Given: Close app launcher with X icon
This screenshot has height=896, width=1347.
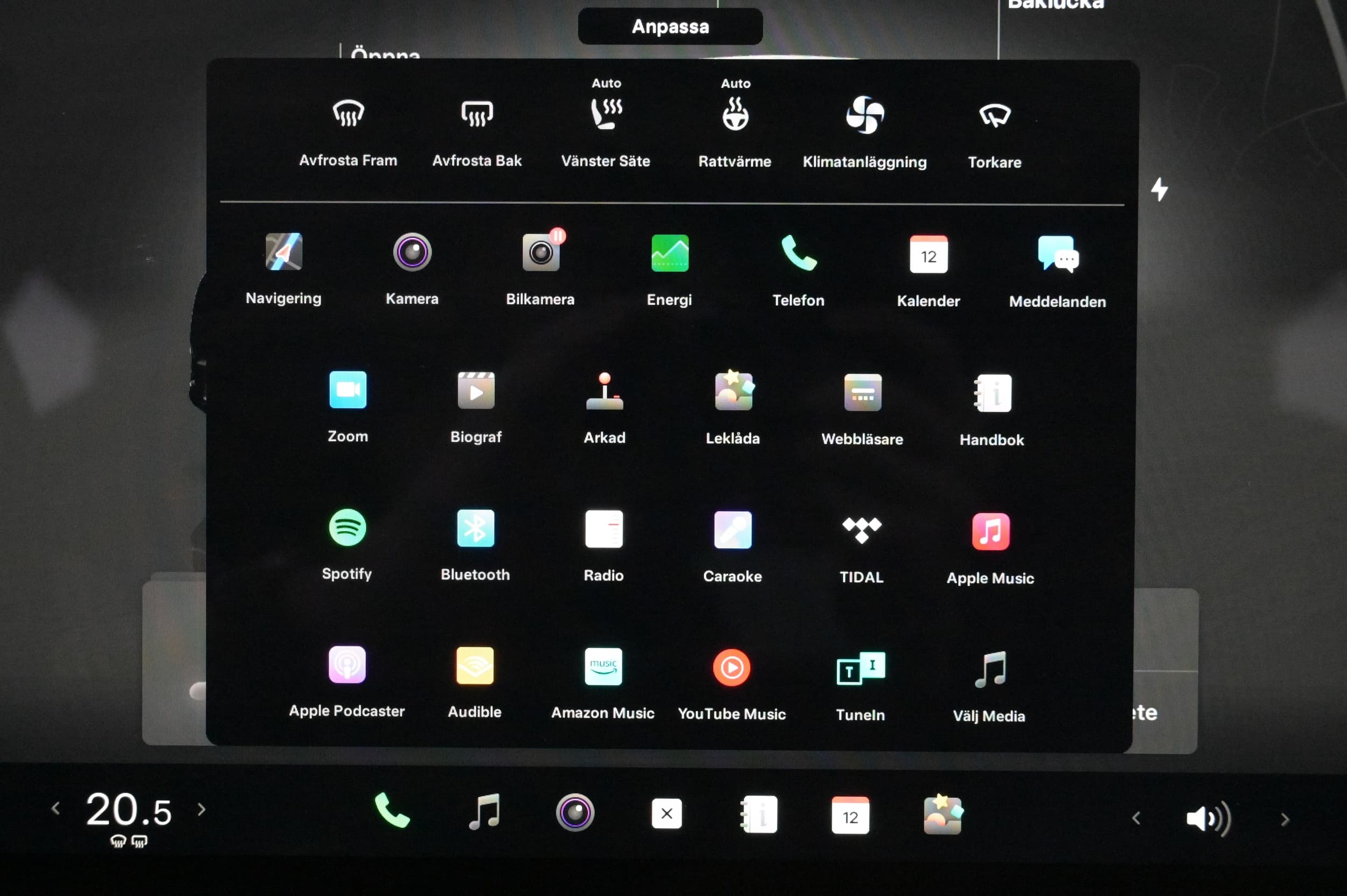Looking at the screenshot, I should [x=666, y=813].
